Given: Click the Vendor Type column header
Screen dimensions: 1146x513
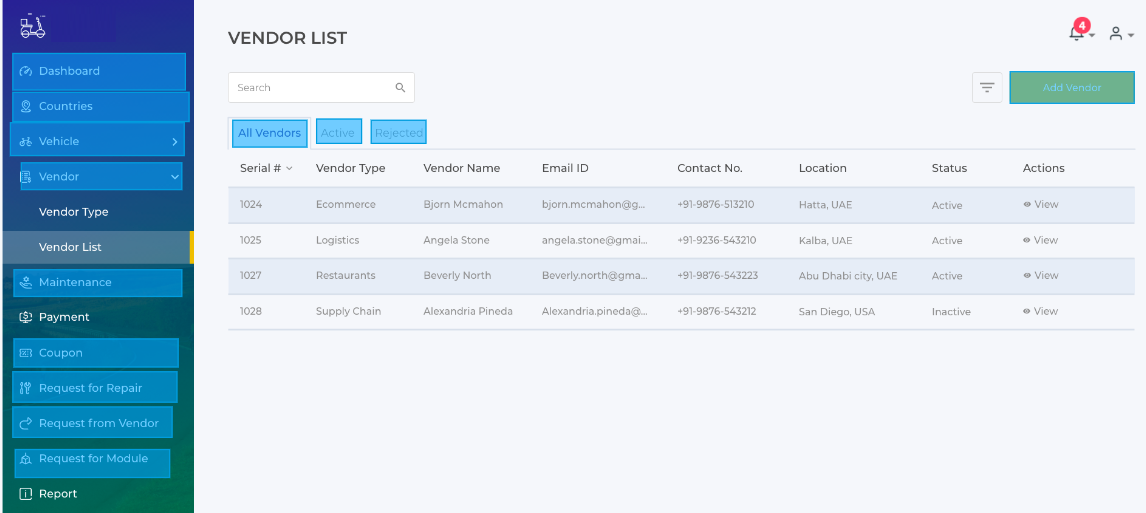Looking at the screenshot, I should tap(350, 168).
